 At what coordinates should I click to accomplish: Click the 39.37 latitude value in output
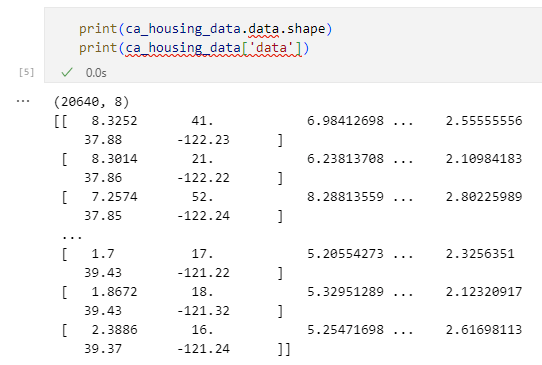103,349
